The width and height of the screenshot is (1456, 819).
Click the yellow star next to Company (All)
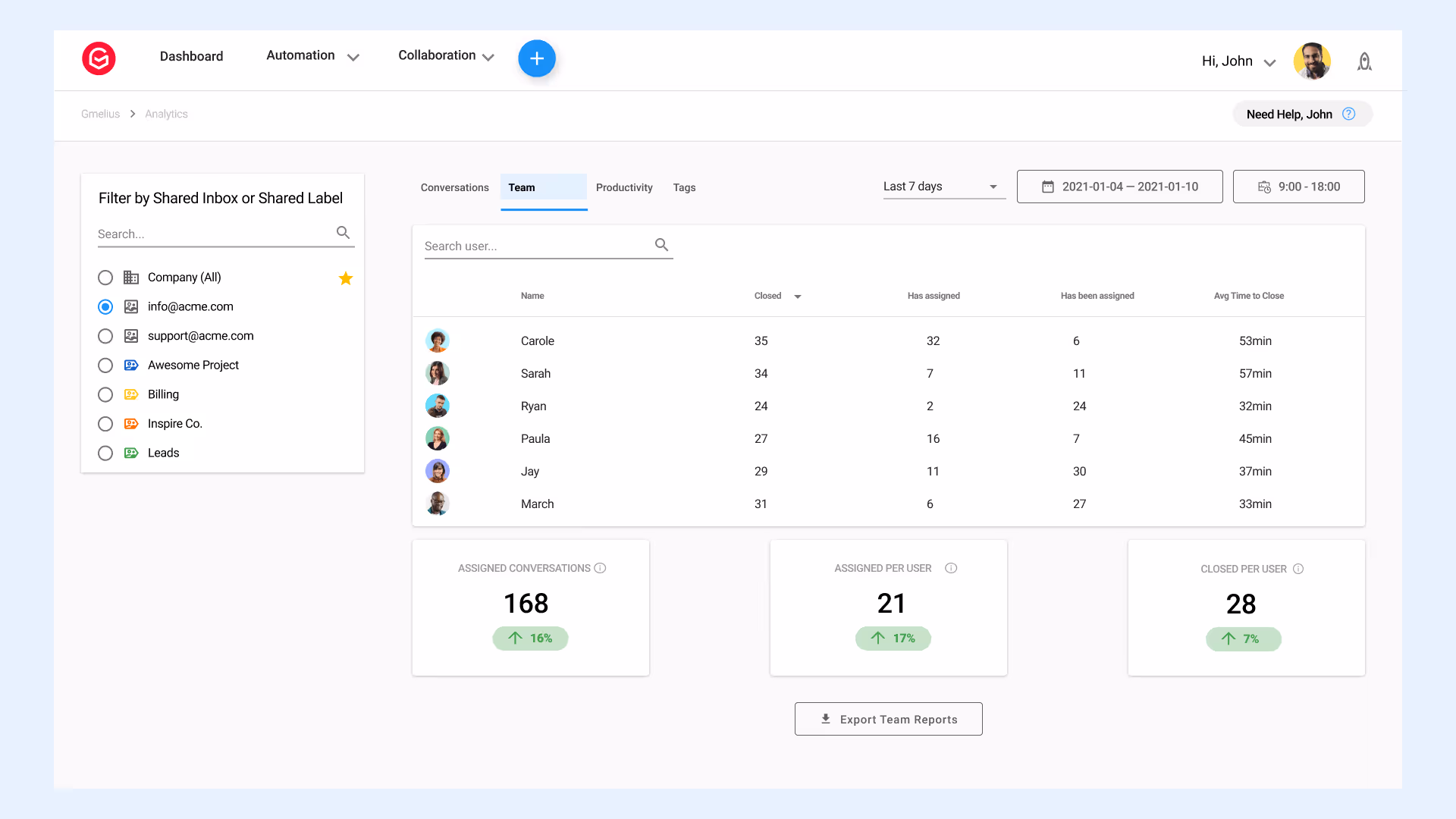coord(346,278)
